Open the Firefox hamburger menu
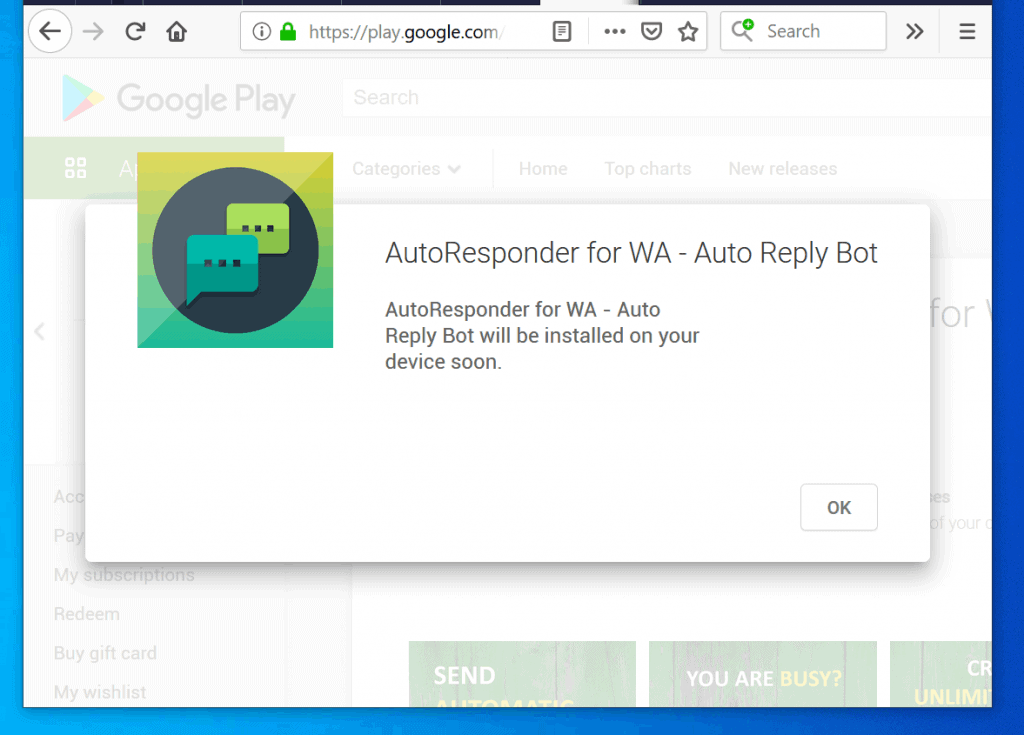This screenshot has width=1024, height=735. [967, 31]
